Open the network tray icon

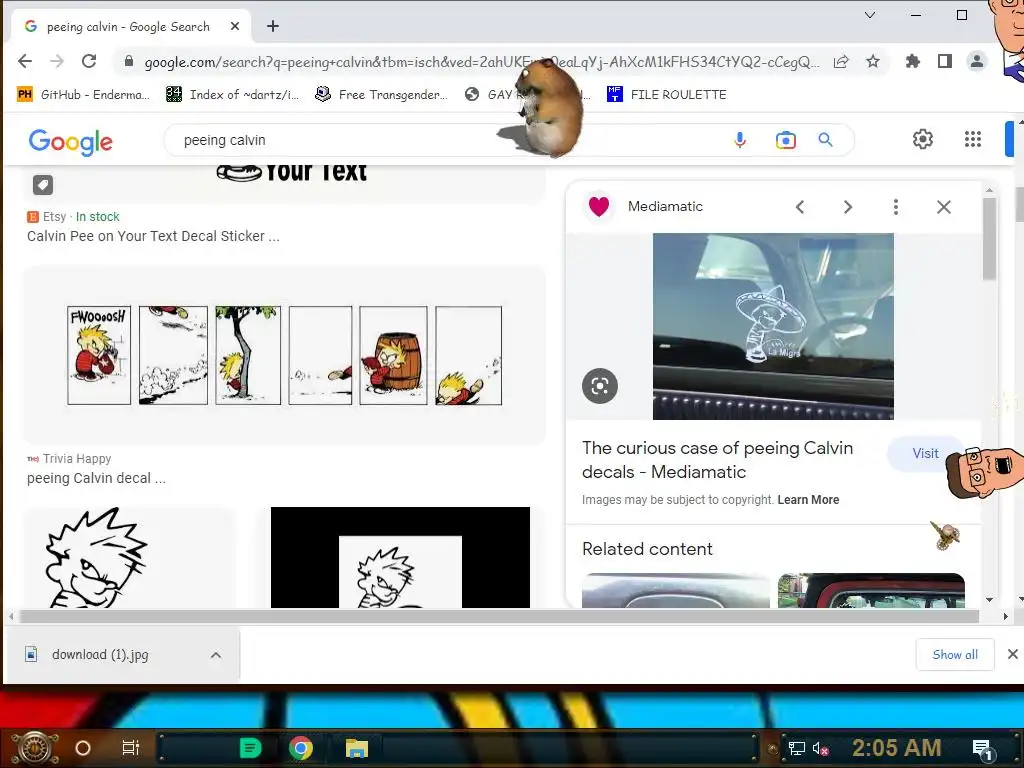pyautogui.click(x=796, y=748)
